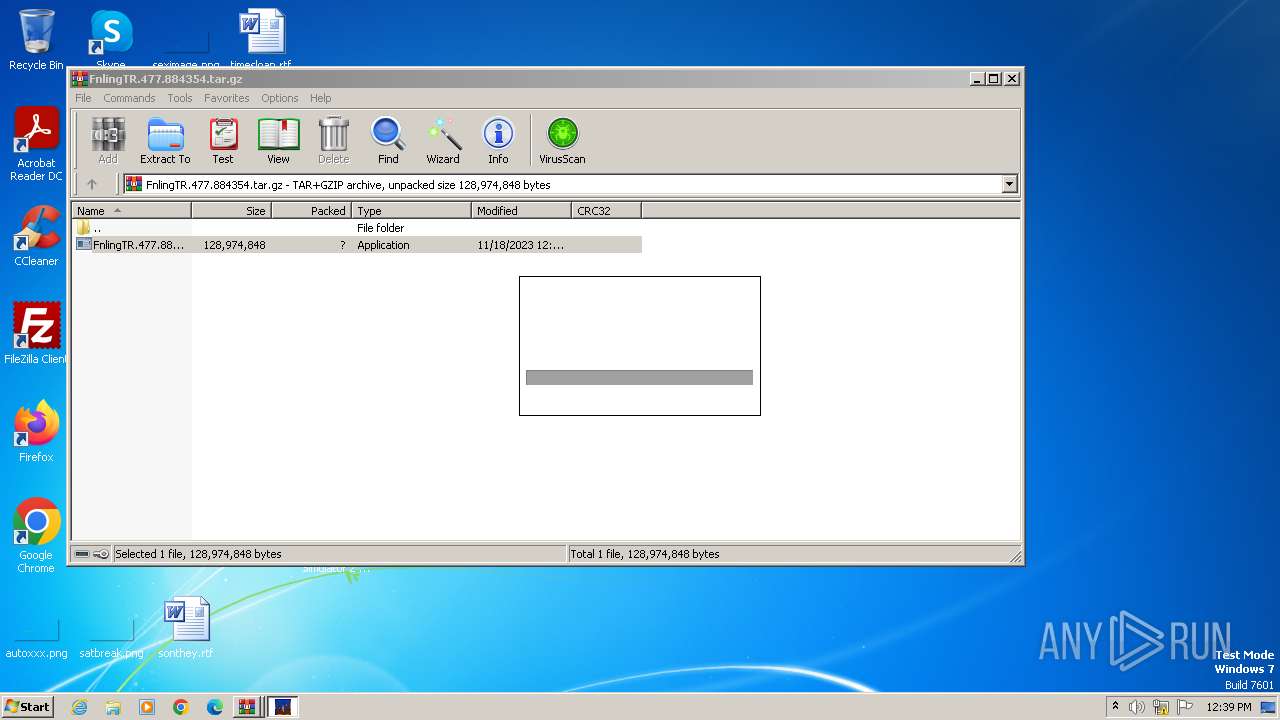Open Recycle Bin on desktop
The height and width of the screenshot is (720, 1280).
36,40
